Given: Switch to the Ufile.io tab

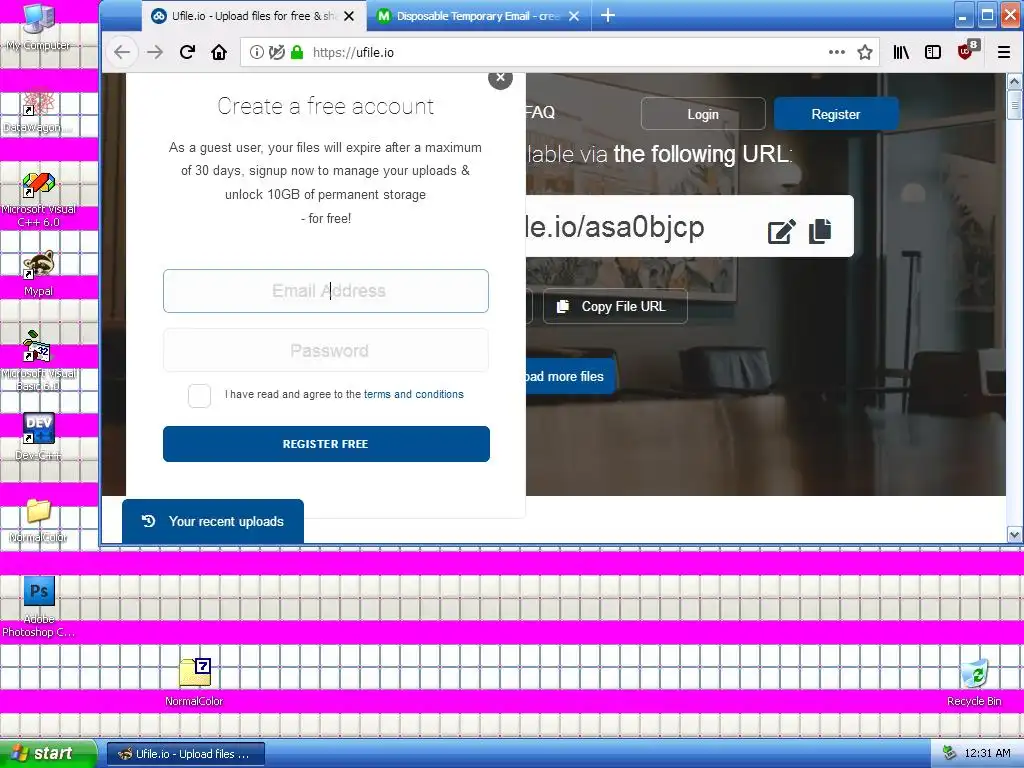Looking at the screenshot, I should pos(253,16).
